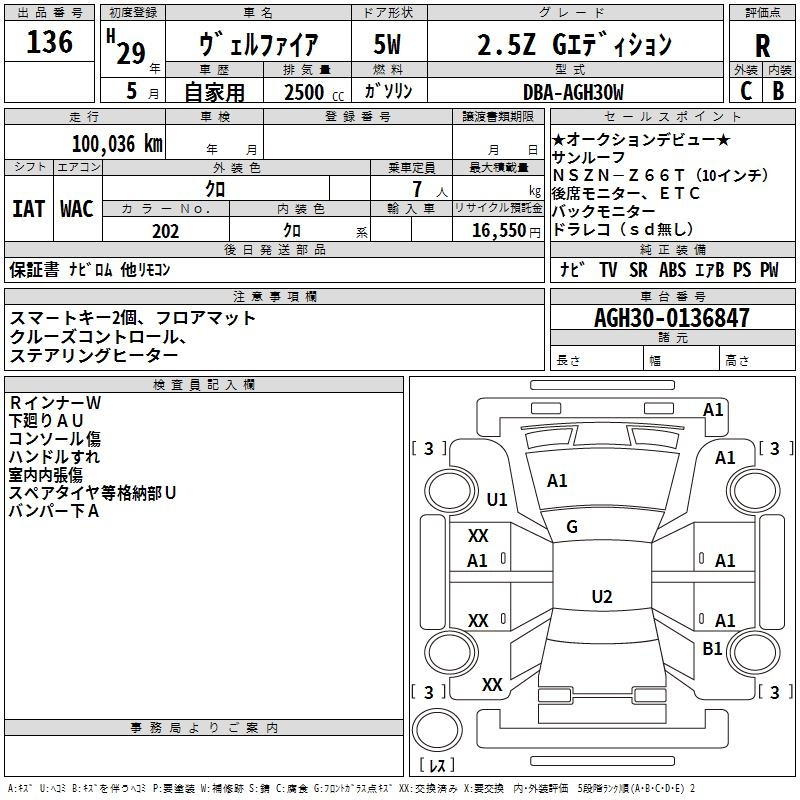Click hood A1 mark on diagram

point(557,481)
